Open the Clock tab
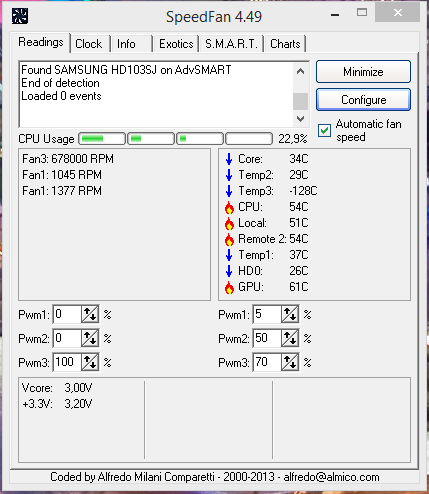The height and width of the screenshot is (494, 429). coord(89,44)
